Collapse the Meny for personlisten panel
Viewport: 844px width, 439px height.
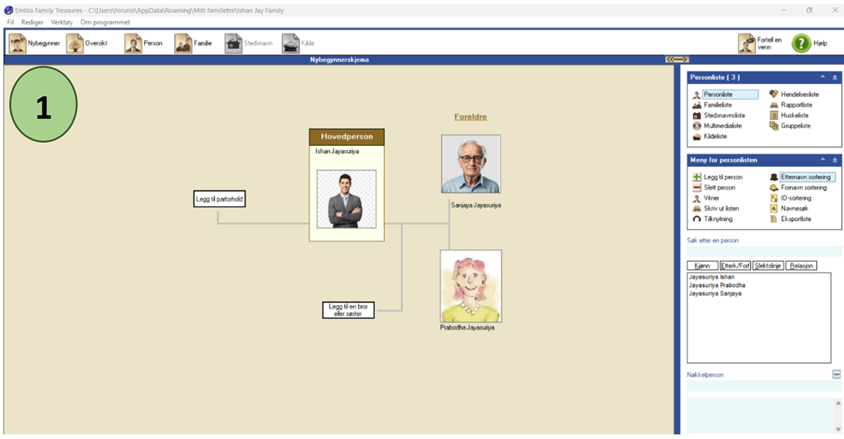click(x=822, y=159)
